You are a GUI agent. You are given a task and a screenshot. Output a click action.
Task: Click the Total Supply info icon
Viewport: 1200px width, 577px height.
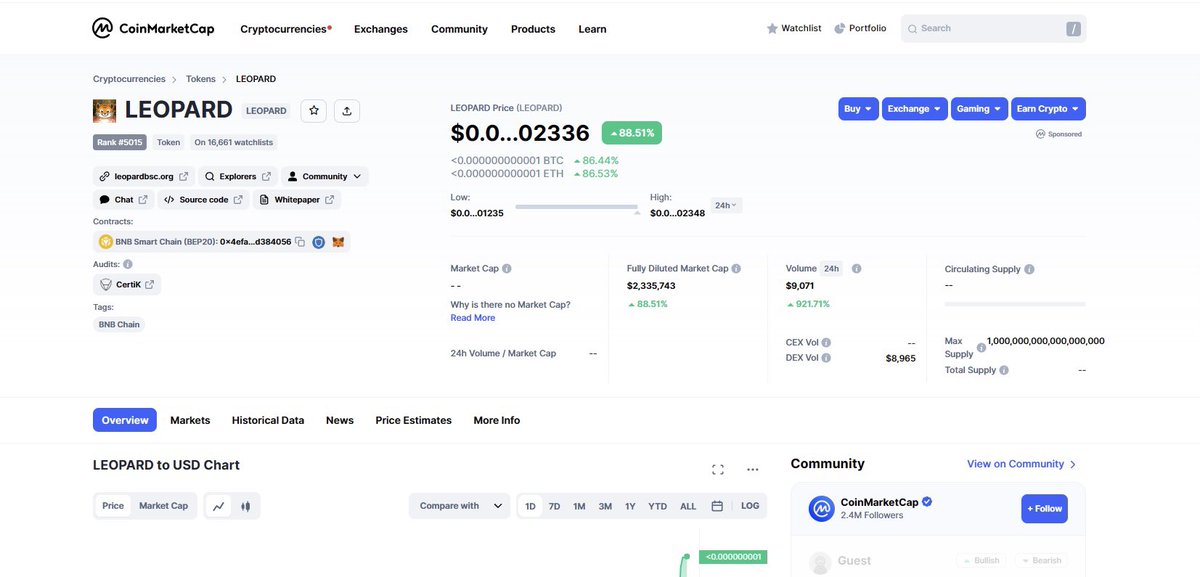pos(1004,370)
